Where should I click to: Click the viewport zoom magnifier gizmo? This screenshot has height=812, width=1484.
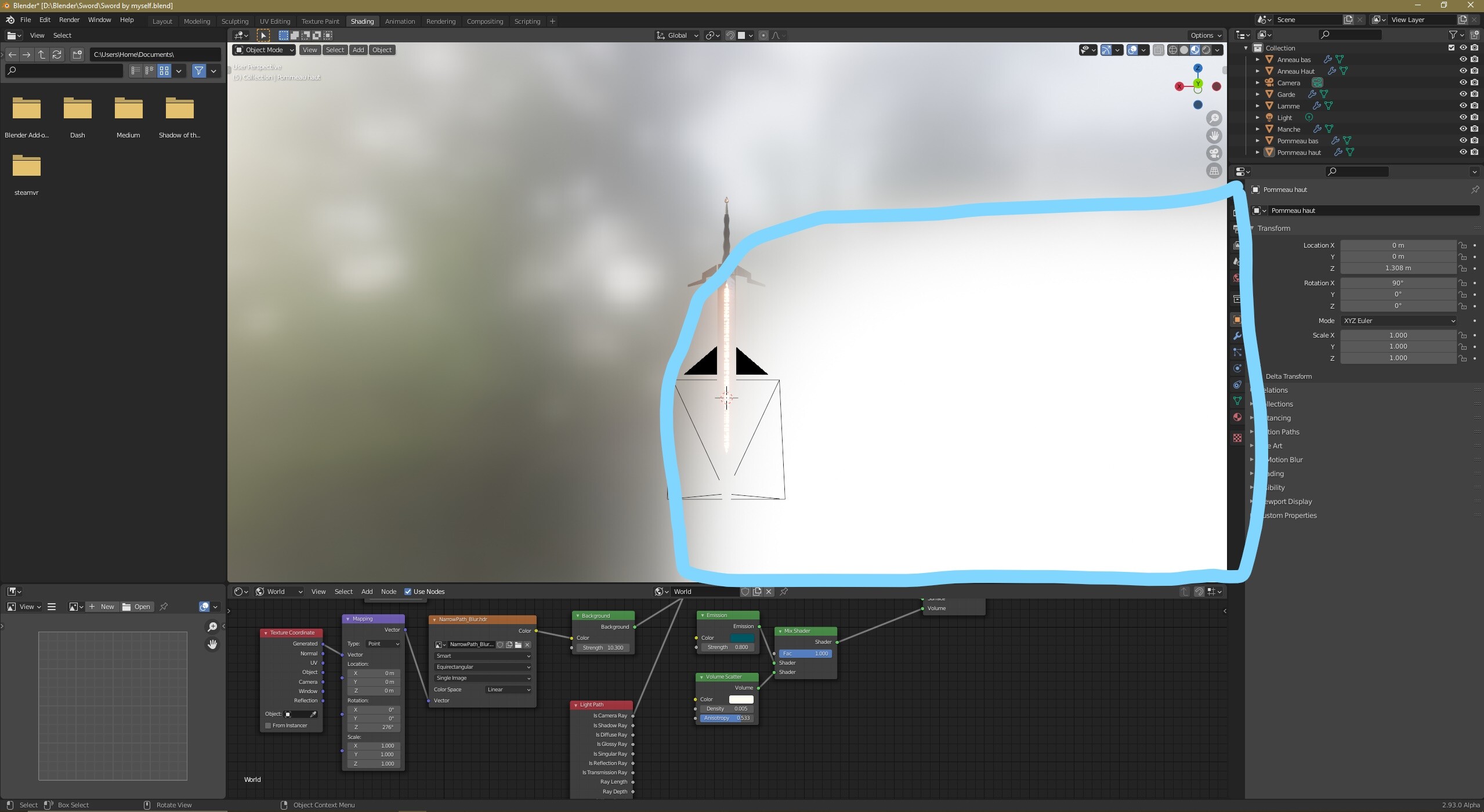click(1214, 118)
